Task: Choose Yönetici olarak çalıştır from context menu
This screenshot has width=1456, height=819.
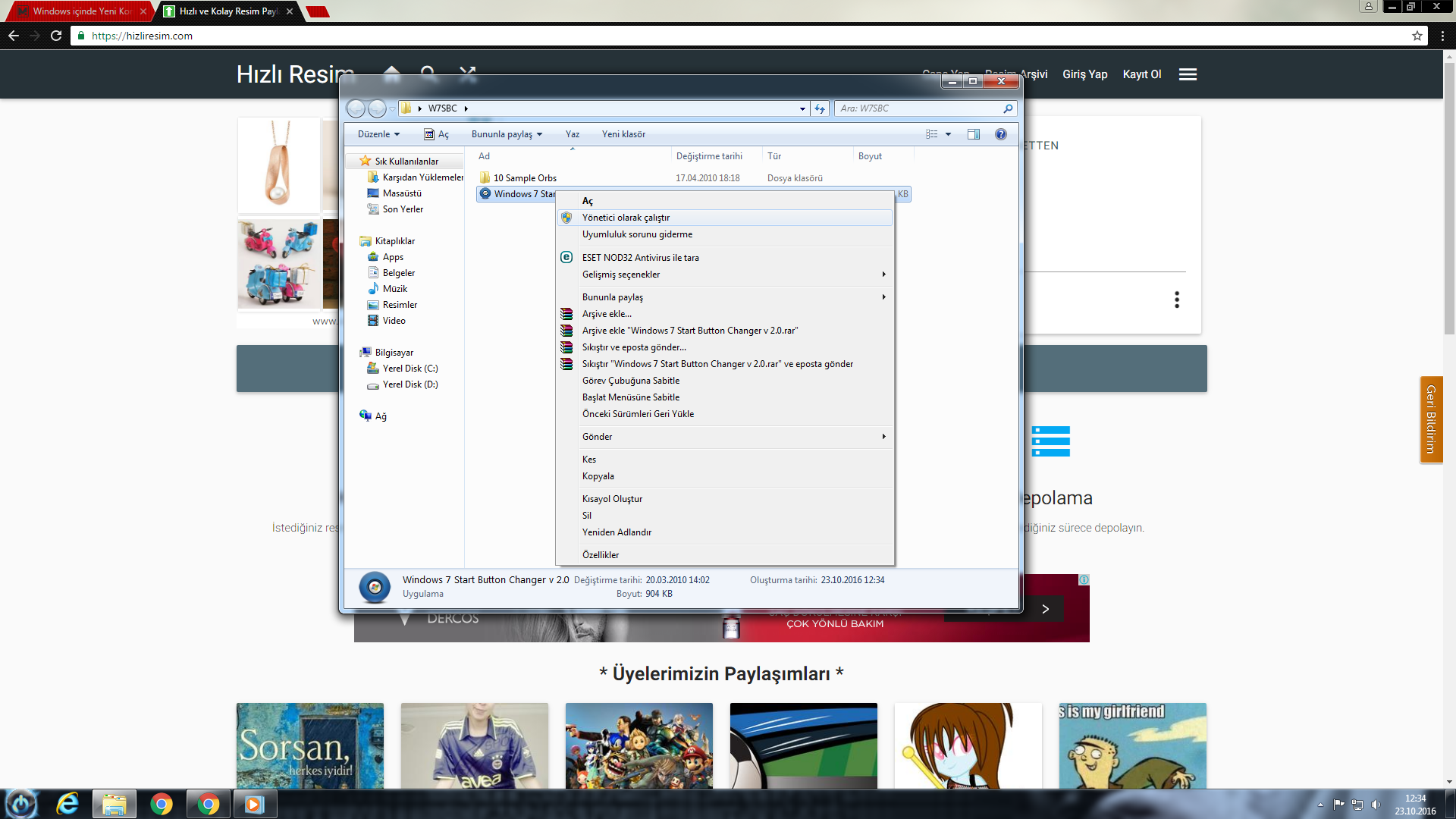Action: pos(725,218)
